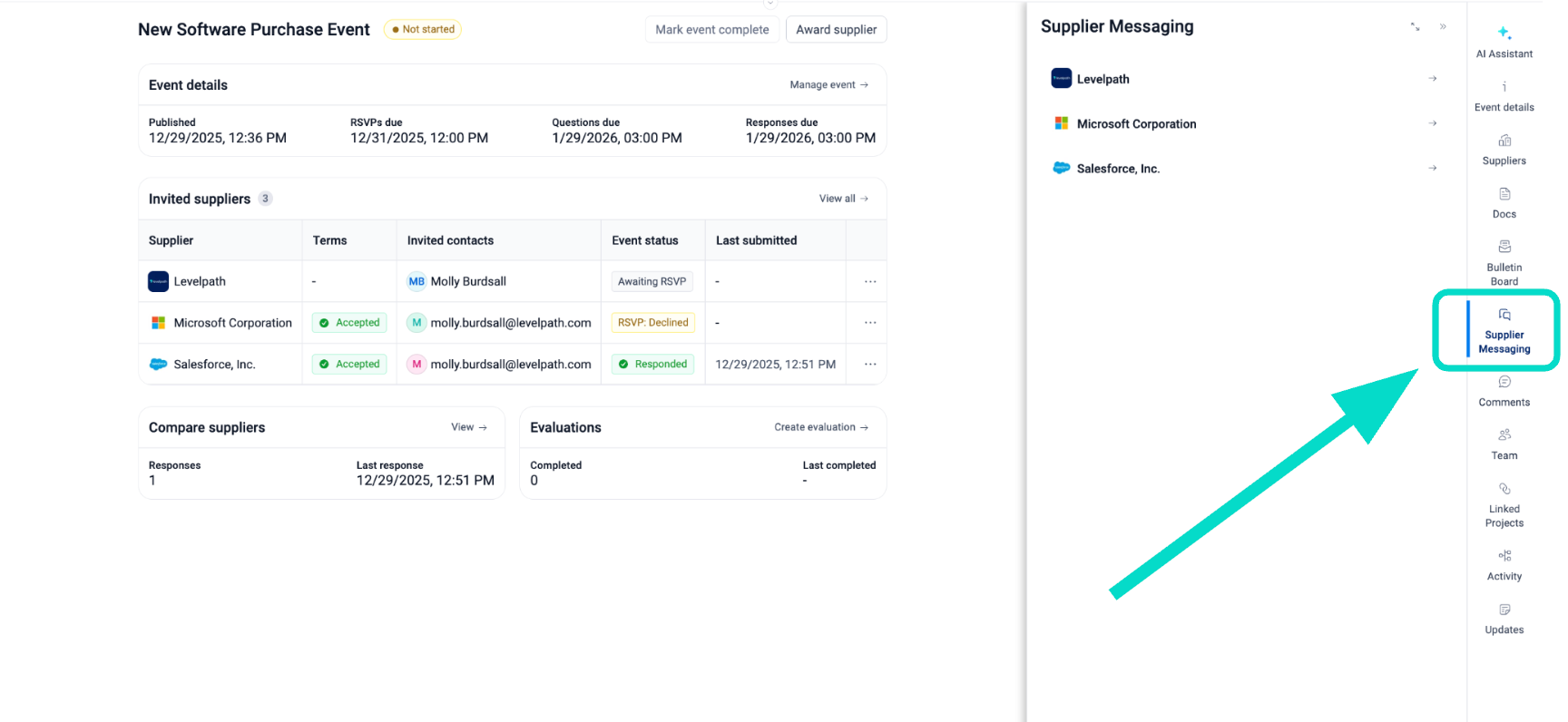Open the Docs sidebar panel
1568x722 pixels.
[1504, 203]
